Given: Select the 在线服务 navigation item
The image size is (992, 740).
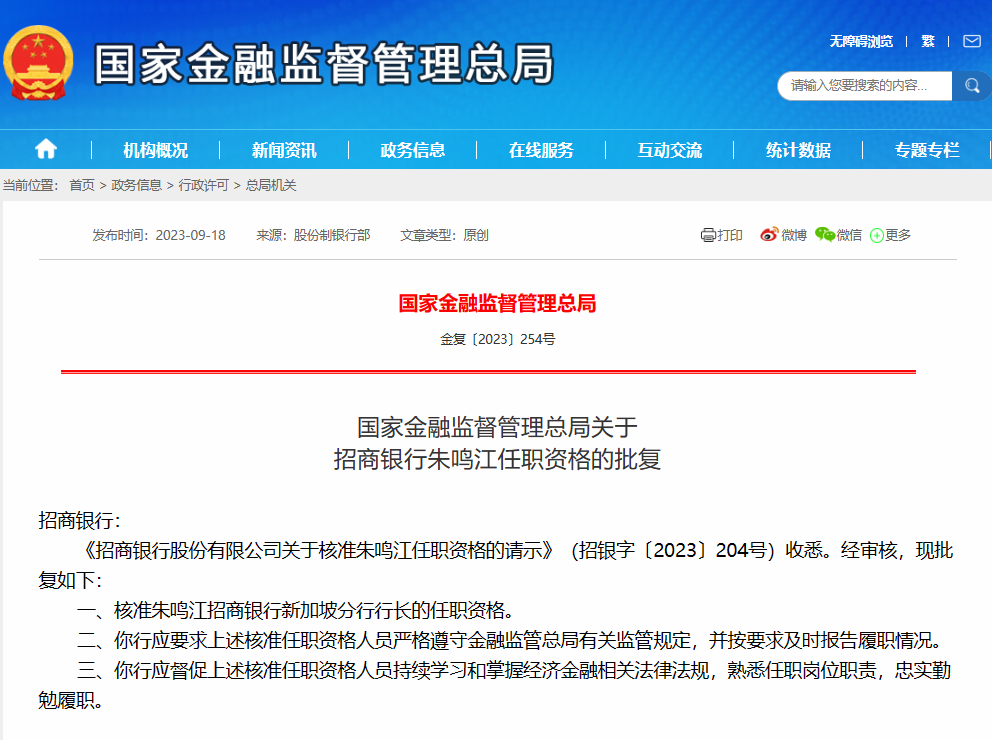Looking at the screenshot, I should click(x=541, y=150).
